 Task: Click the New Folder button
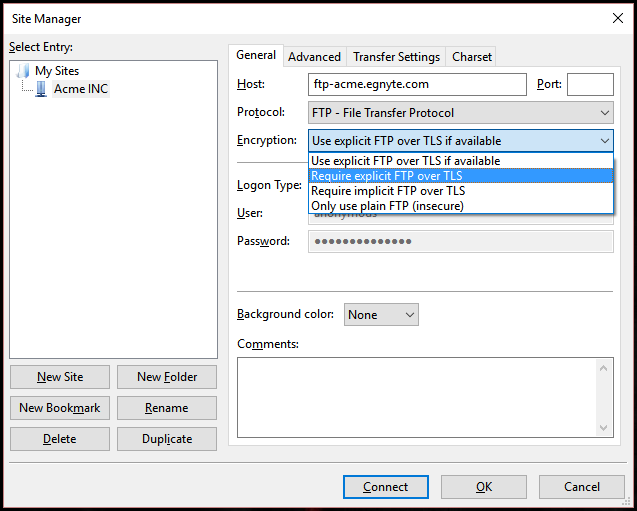[x=167, y=377]
